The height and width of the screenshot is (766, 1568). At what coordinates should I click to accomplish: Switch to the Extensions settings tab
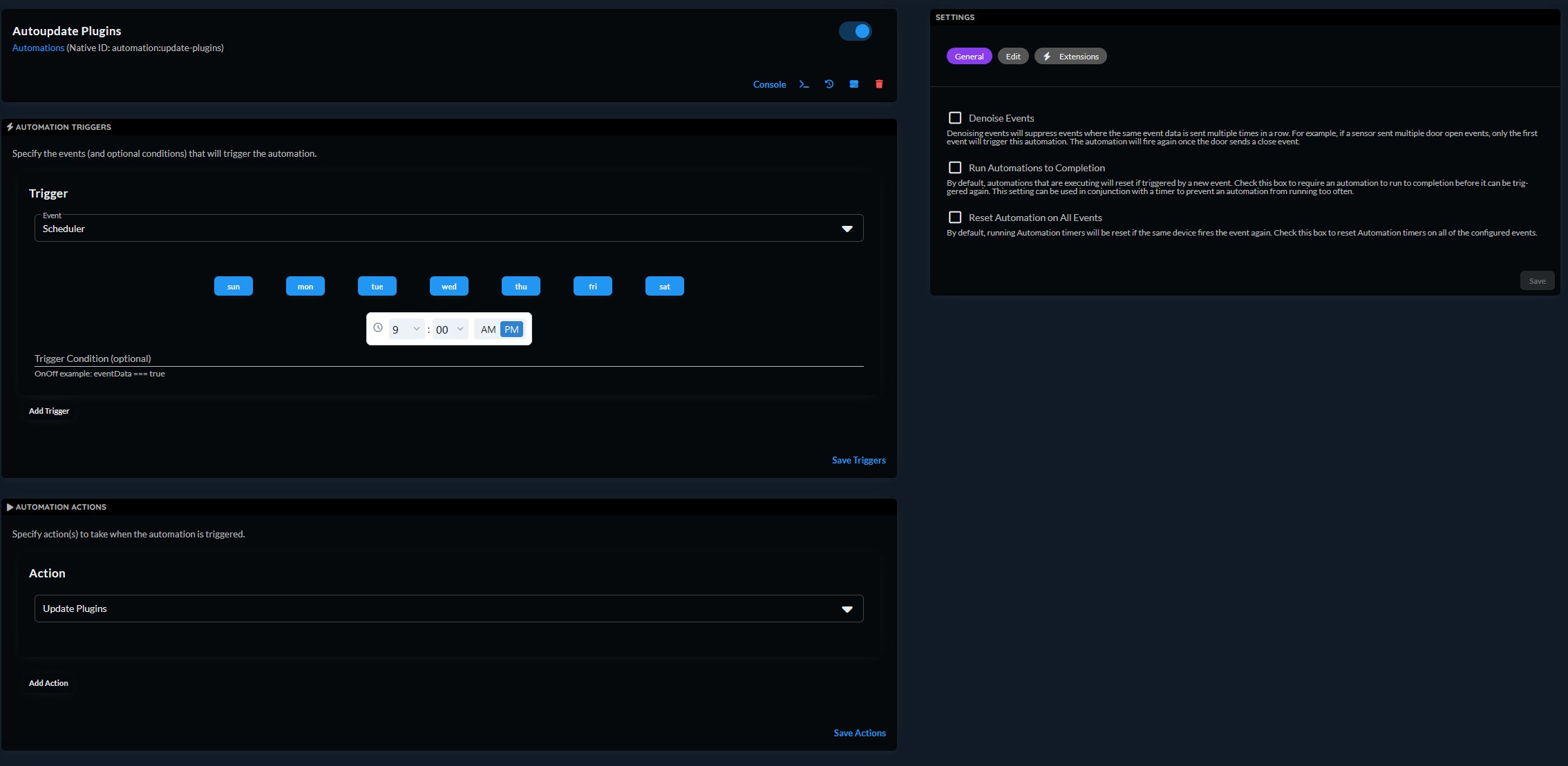(x=1070, y=57)
